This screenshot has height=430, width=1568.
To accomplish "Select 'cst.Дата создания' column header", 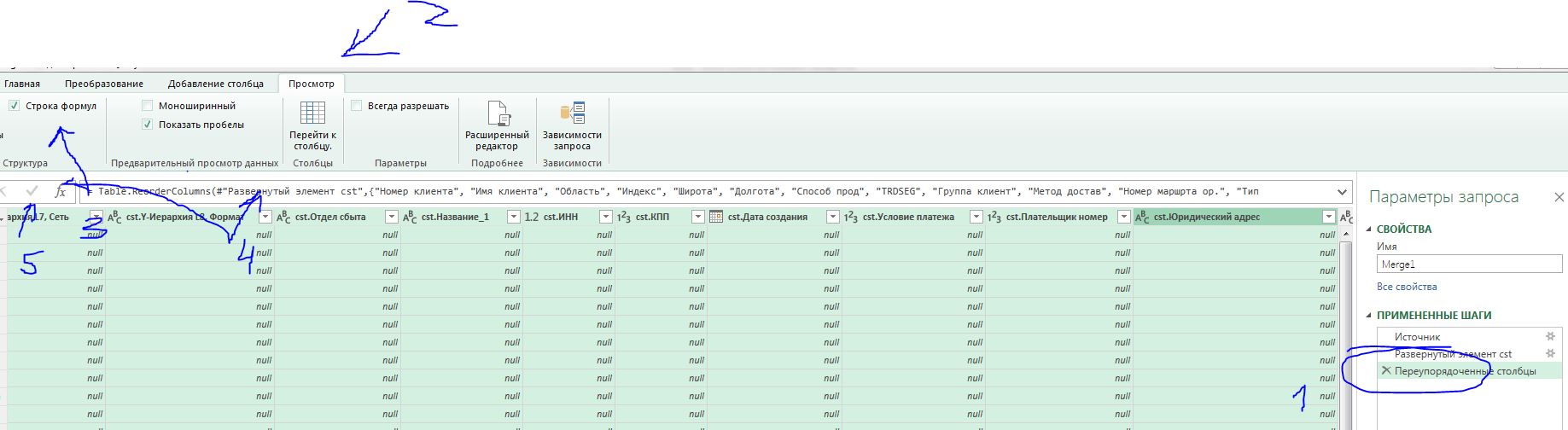I will pos(775,217).
